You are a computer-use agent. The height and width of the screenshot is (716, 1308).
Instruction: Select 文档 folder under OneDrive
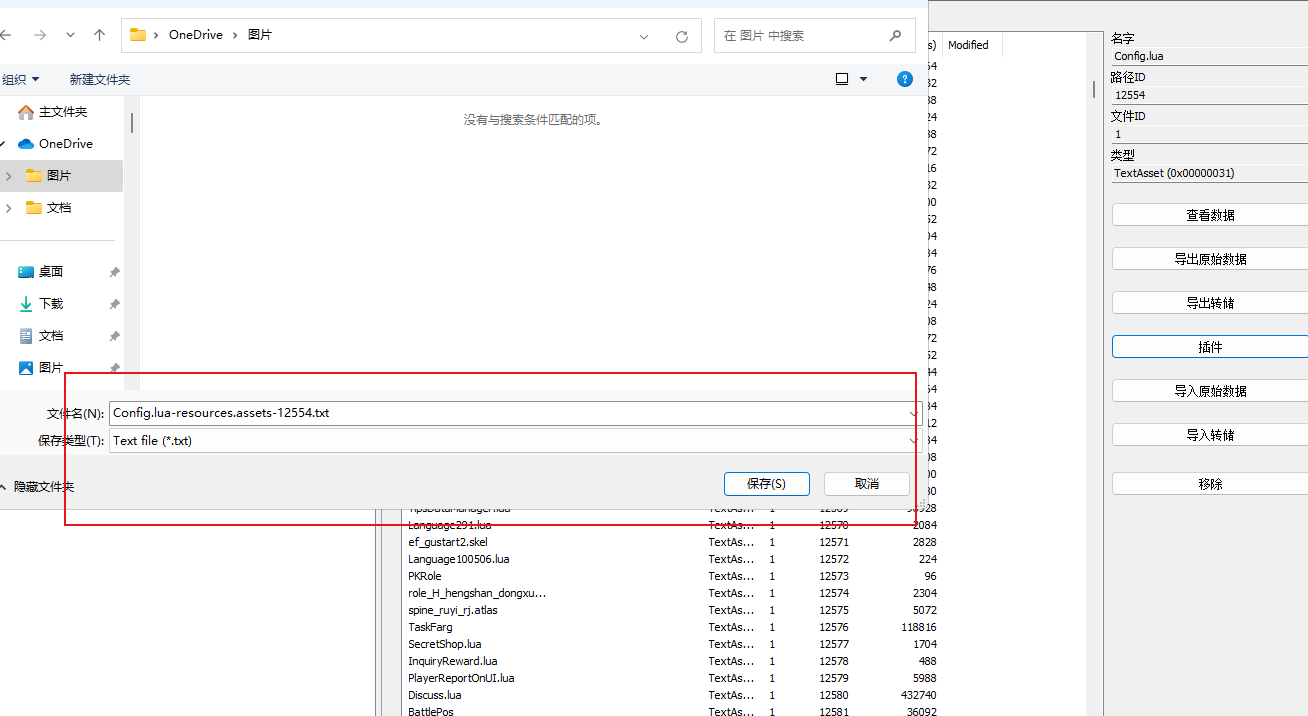click(x=61, y=207)
